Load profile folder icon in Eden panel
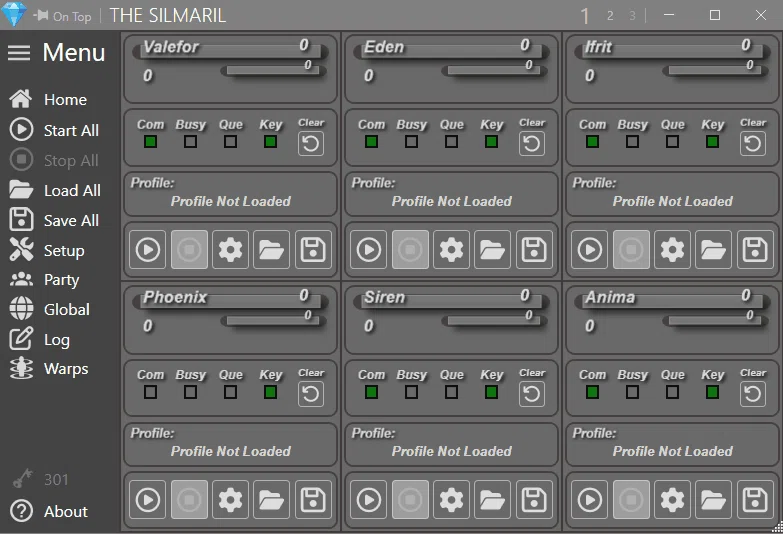The width and height of the screenshot is (783, 534). (x=492, y=249)
